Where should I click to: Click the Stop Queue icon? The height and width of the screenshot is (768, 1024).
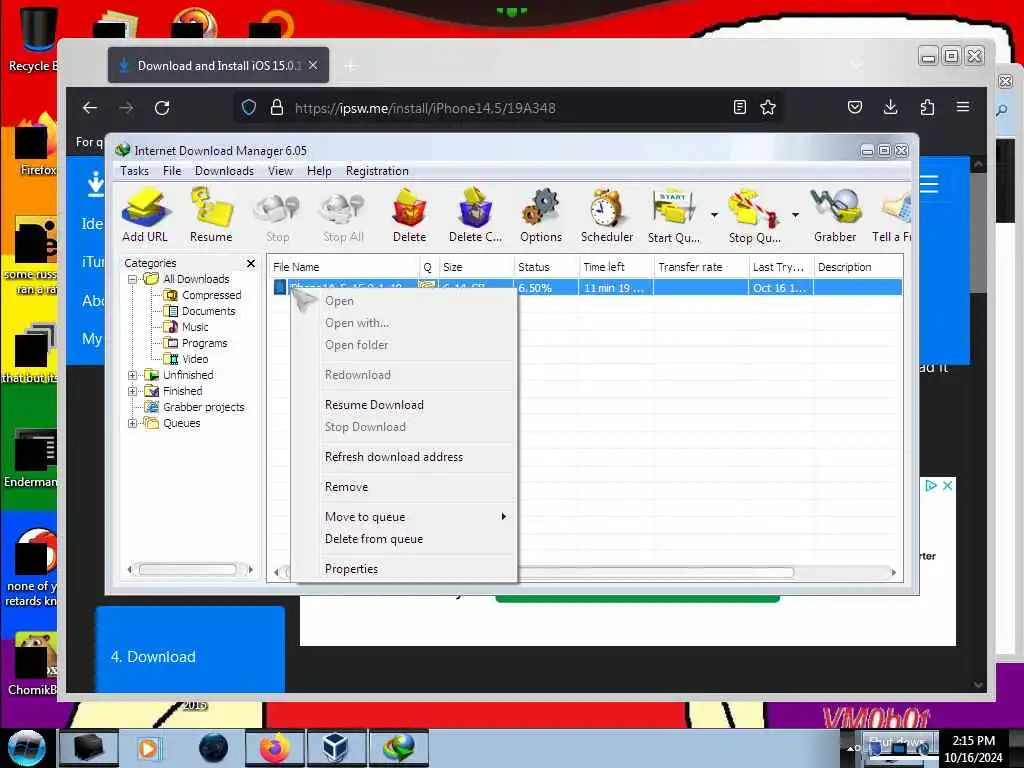pos(754,215)
